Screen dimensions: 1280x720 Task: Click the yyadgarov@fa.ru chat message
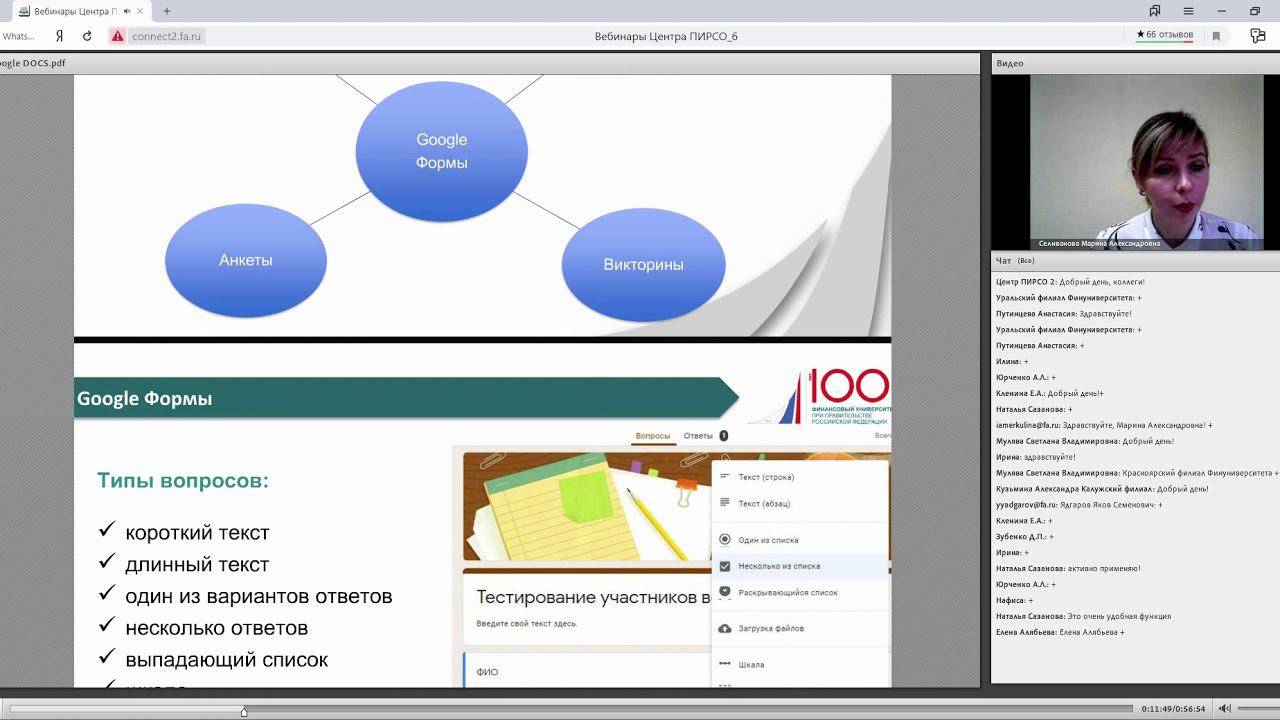(1079, 505)
